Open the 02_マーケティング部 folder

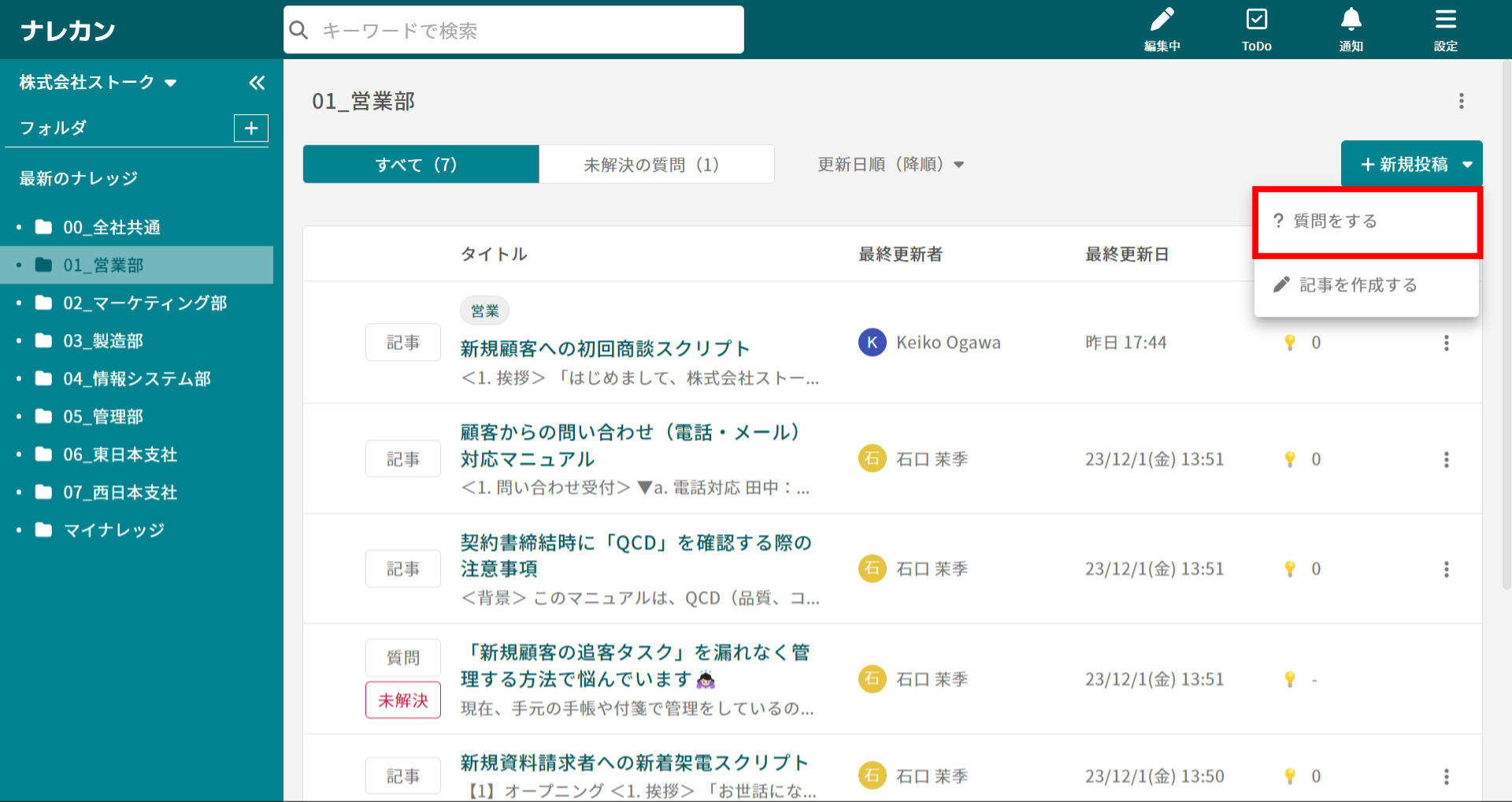pyautogui.click(x=145, y=303)
